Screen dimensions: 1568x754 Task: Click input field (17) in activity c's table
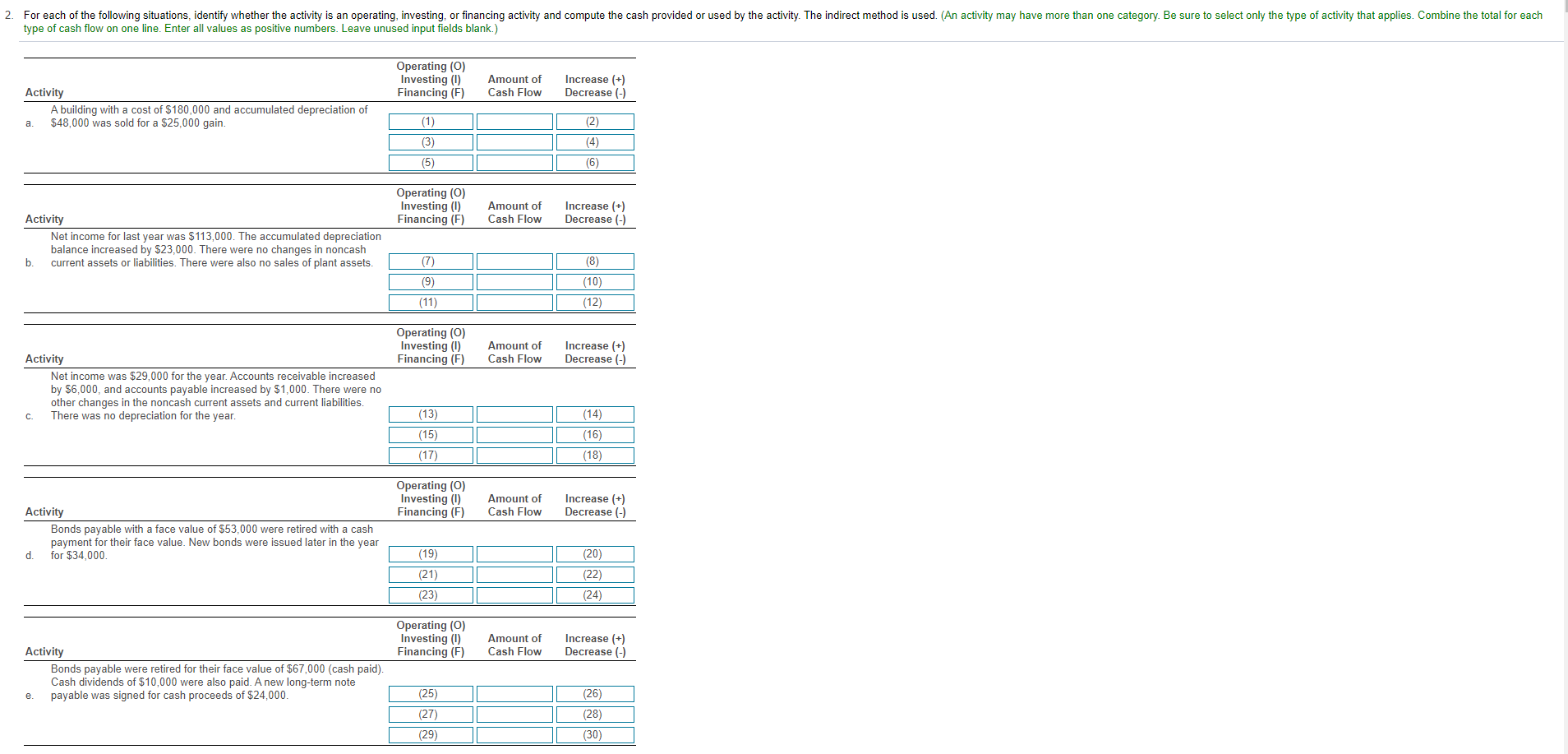pyautogui.click(x=430, y=455)
